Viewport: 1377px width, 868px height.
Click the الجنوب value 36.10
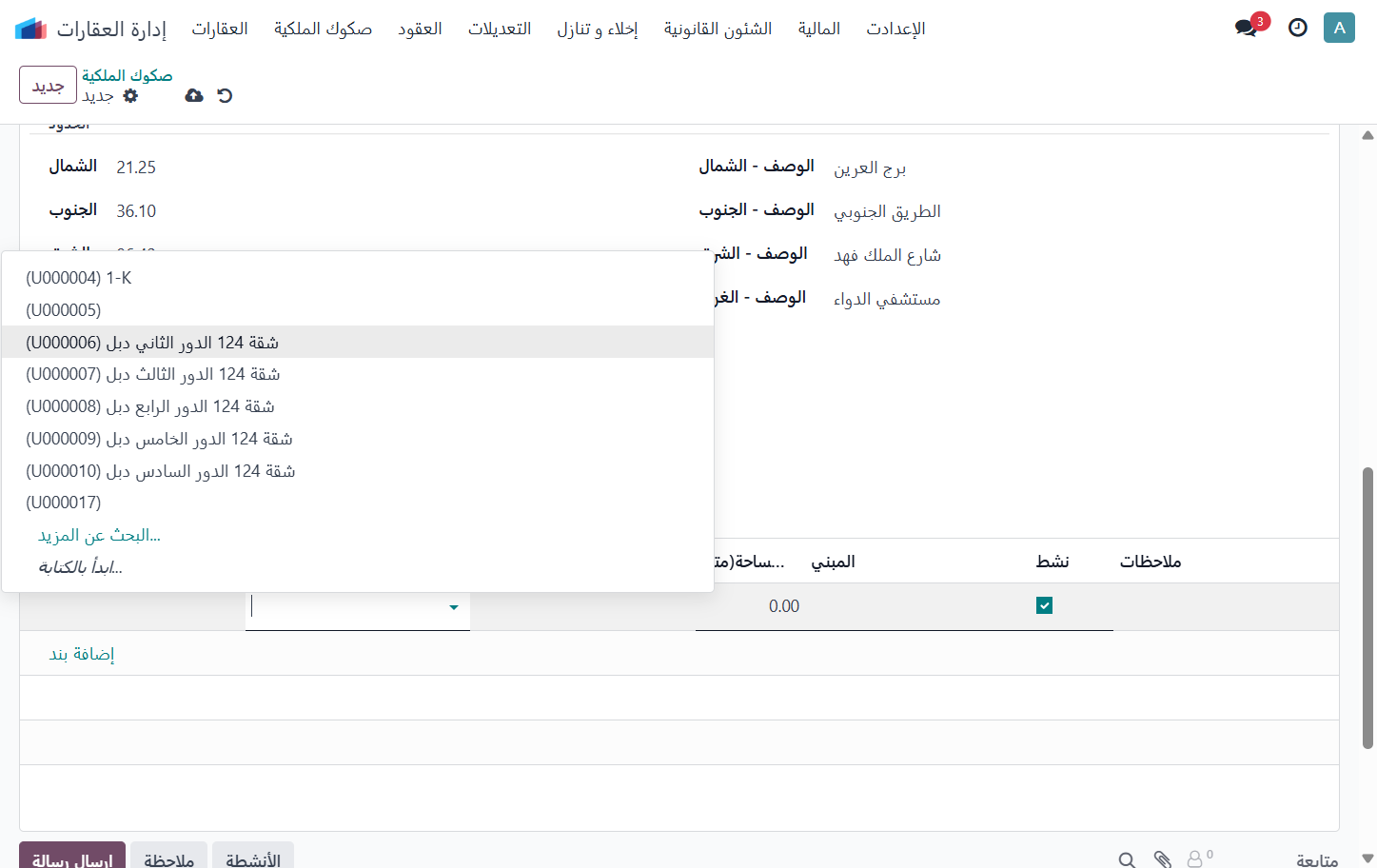[136, 211]
